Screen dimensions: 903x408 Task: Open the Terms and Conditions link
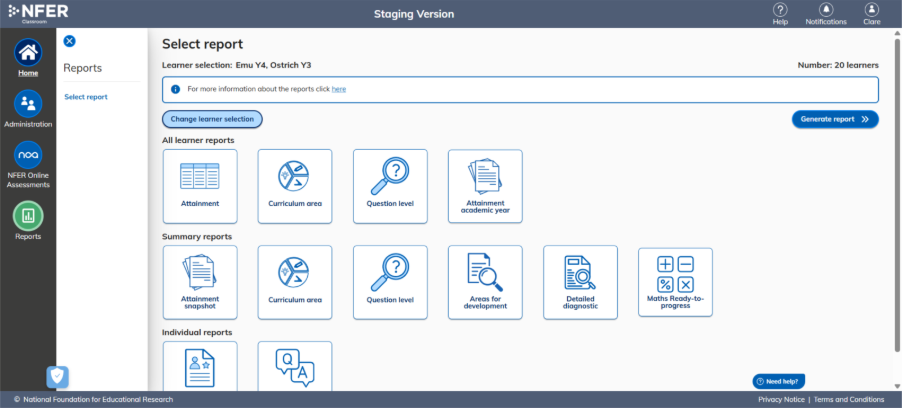point(848,399)
